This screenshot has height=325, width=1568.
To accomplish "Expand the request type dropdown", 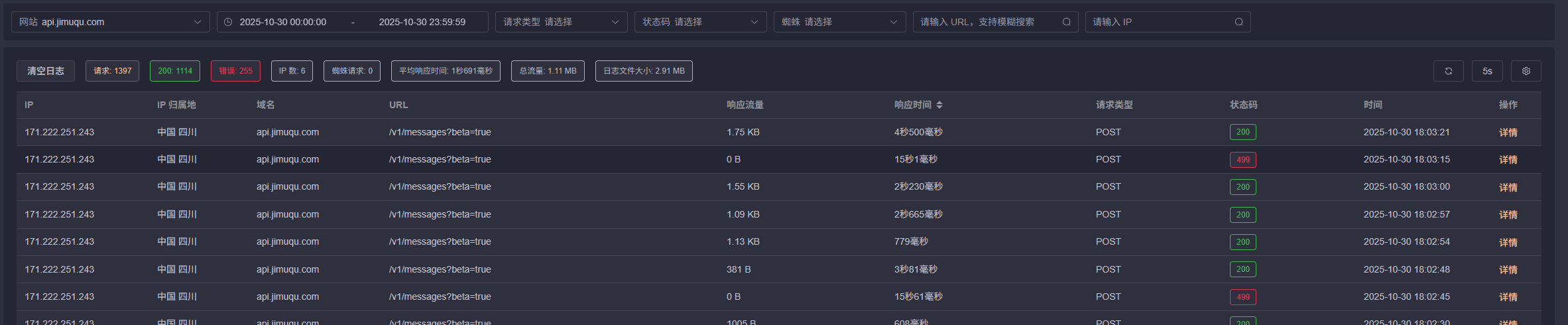I will tap(561, 22).
